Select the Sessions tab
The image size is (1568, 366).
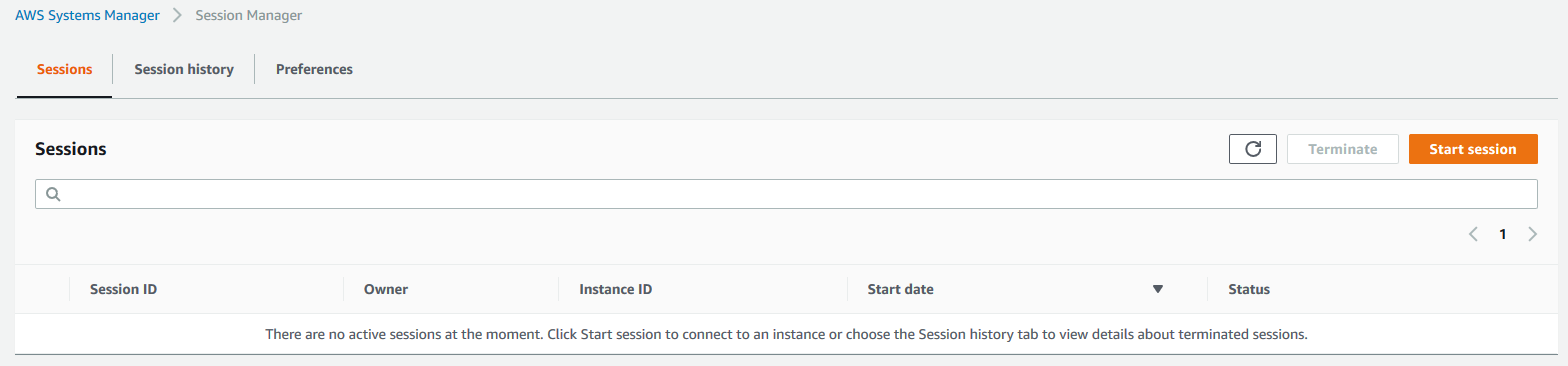(65, 69)
